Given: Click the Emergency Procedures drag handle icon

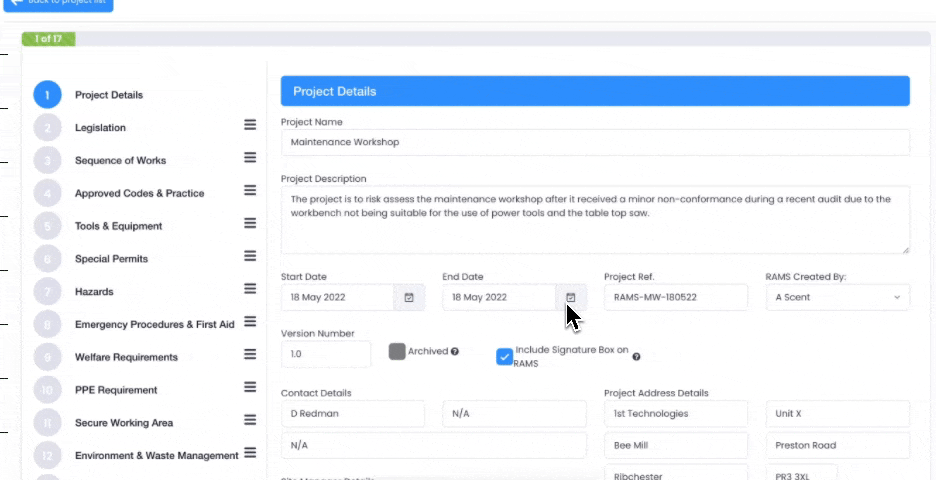Looking at the screenshot, I should [250, 321].
